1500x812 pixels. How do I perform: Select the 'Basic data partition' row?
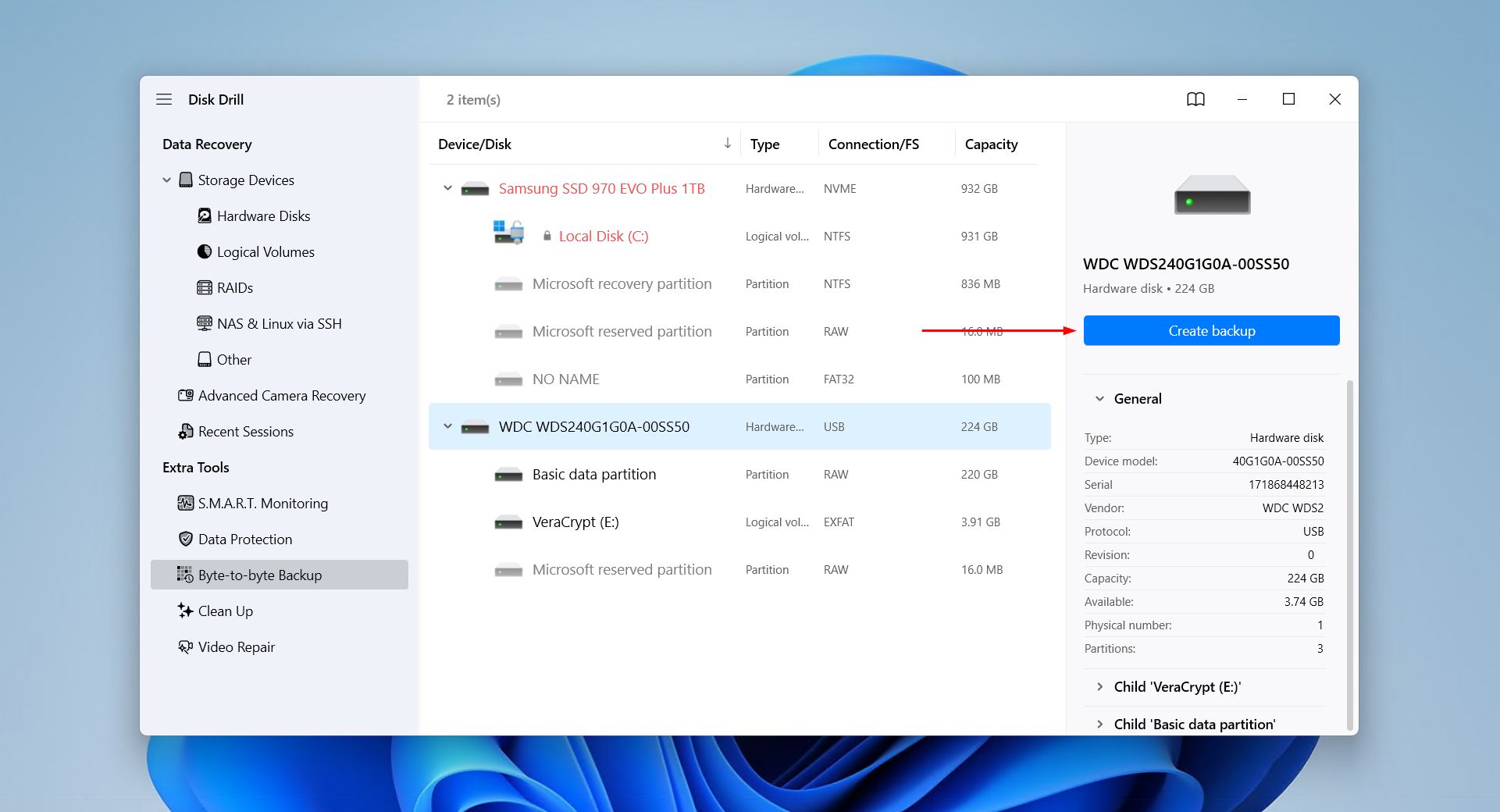(x=739, y=474)
